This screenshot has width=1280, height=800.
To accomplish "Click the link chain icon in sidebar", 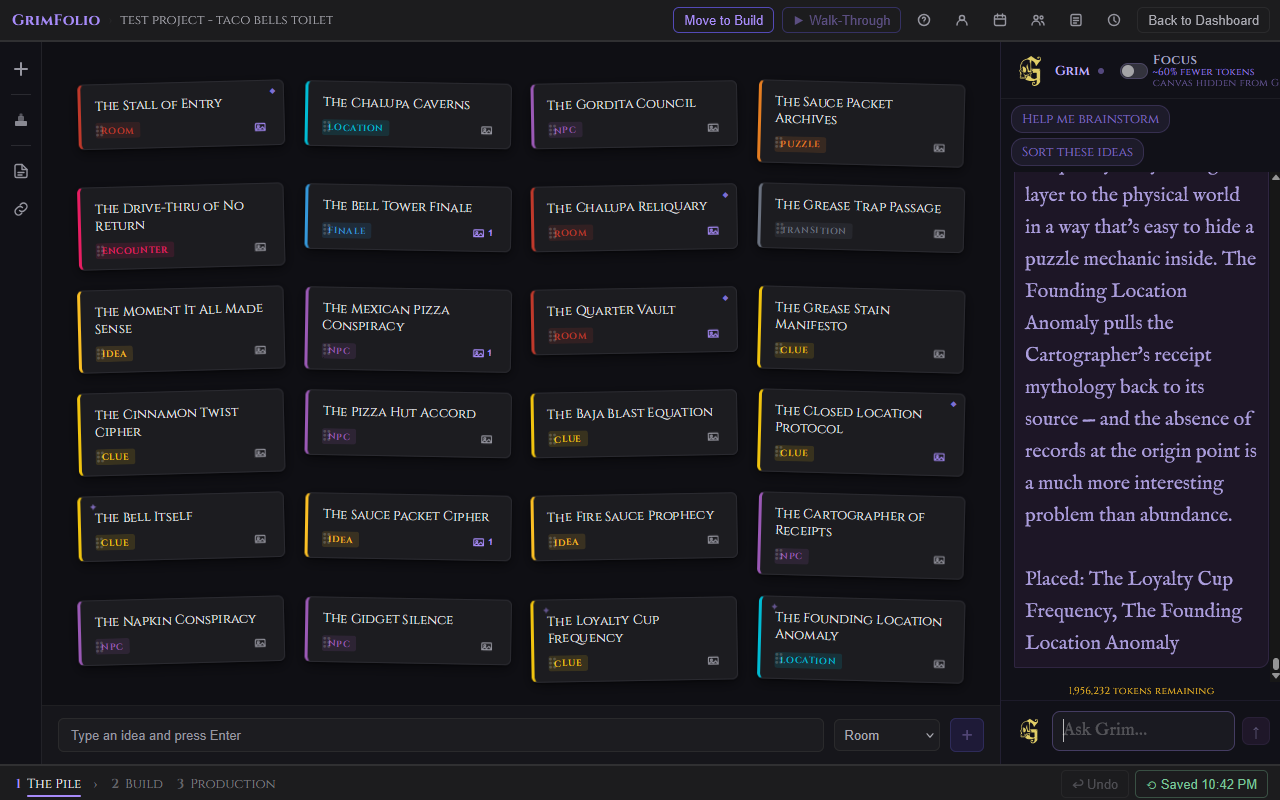I will coord(21,209).
